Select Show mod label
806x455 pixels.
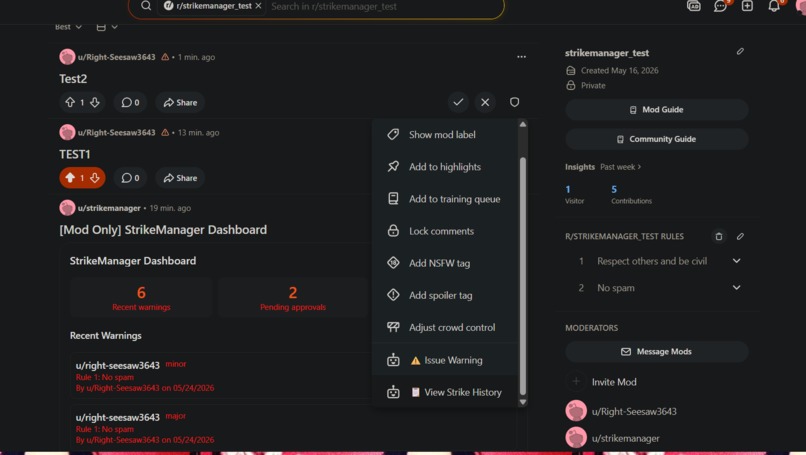[x=445, y=135]
